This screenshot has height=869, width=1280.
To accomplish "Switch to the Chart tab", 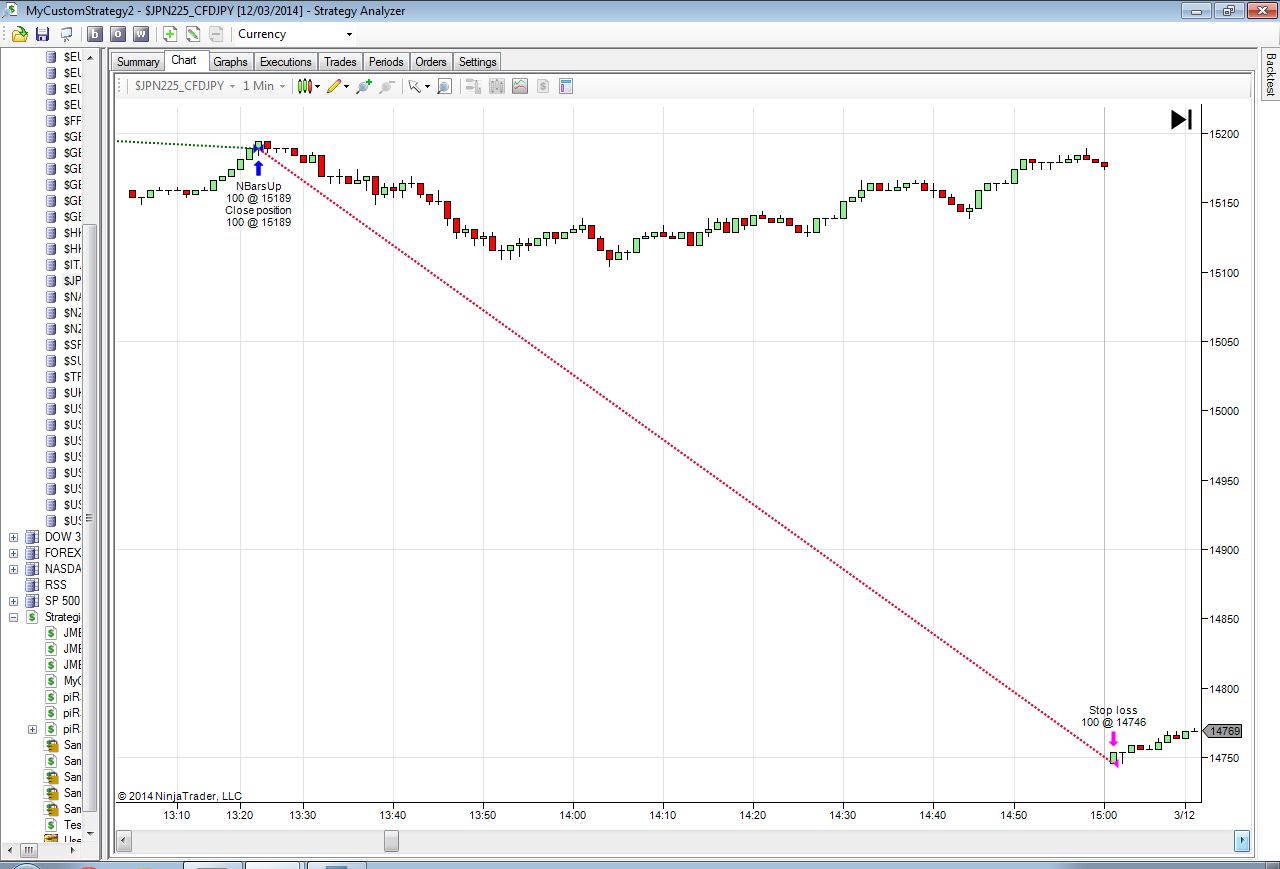I will click(x=184, y=61).
